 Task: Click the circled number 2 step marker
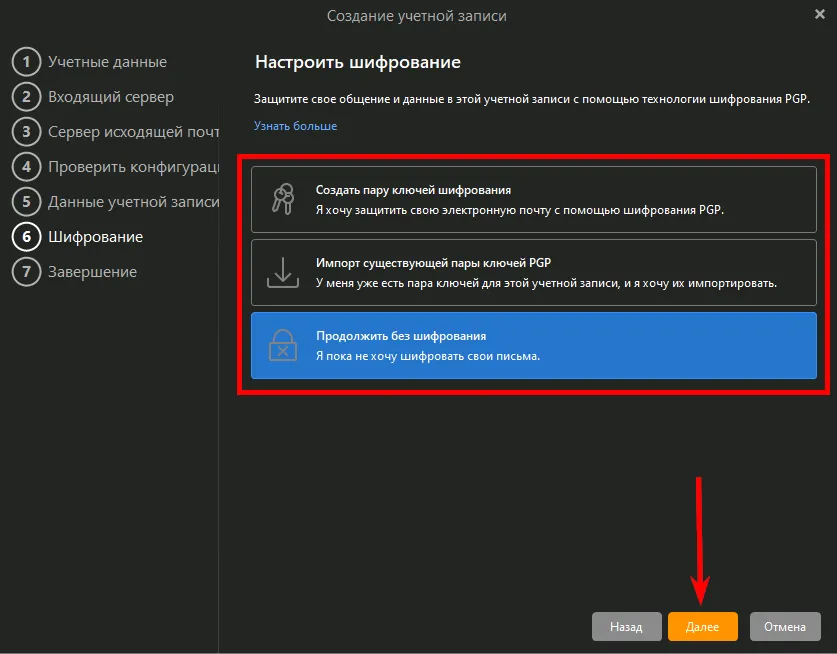pyautogui.click(x=25, y=97)
